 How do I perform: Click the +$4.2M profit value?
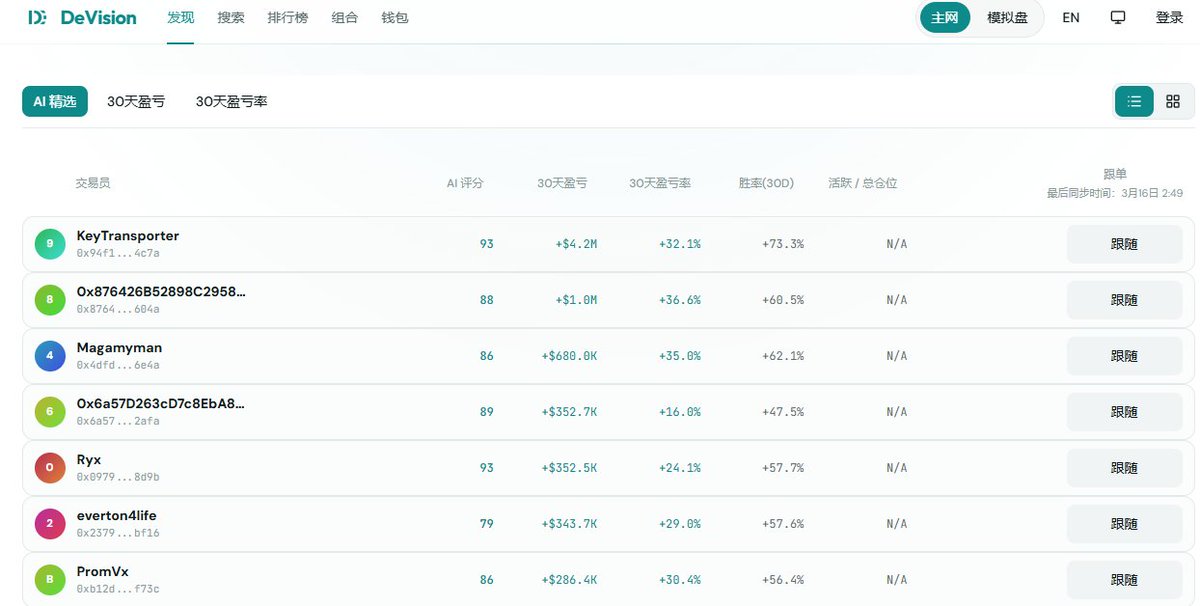576,244
